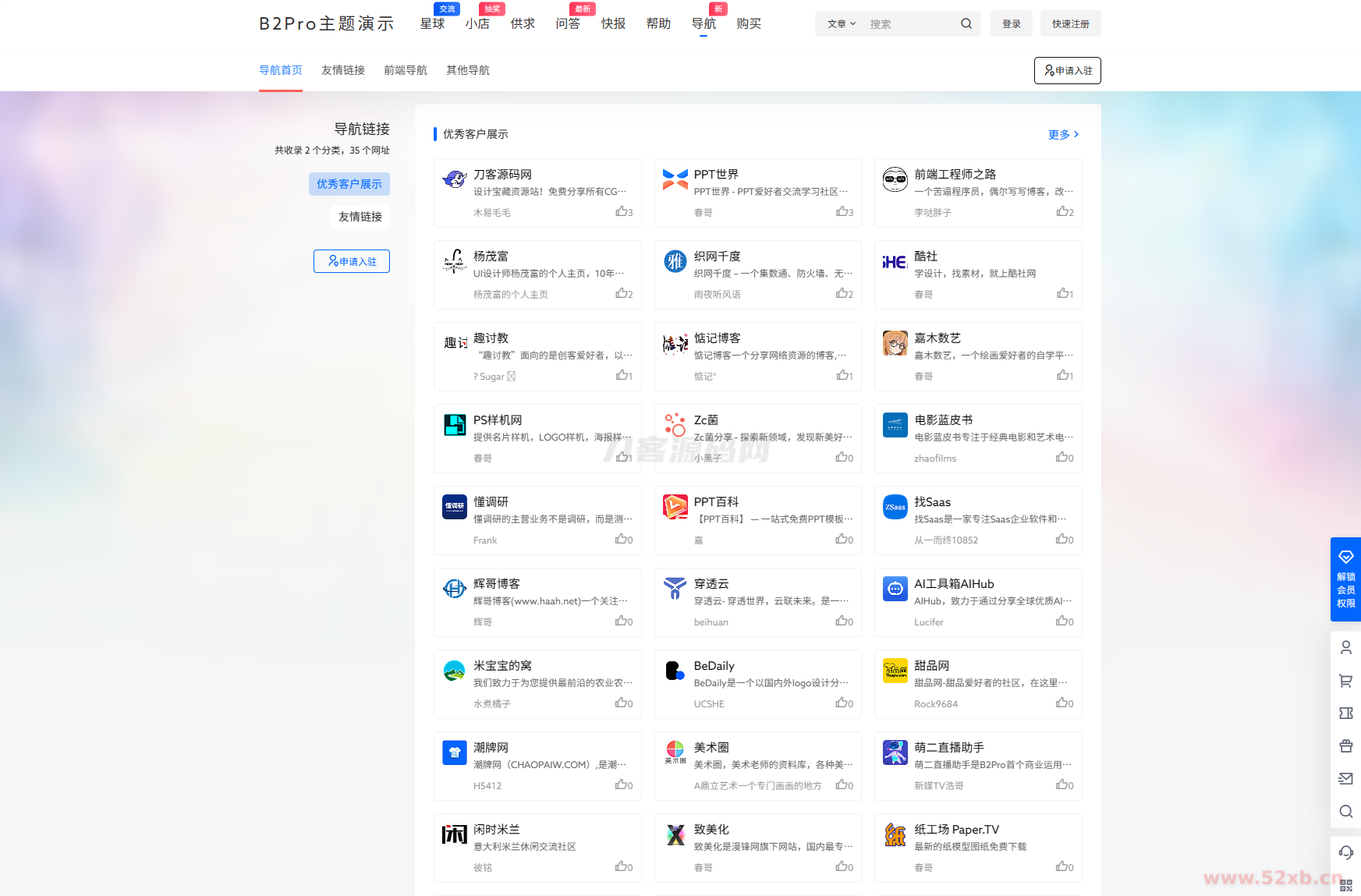Like the 刀客源码网 card with thumbs-up
Screen dimensions: 1361x896
point(623,212)
